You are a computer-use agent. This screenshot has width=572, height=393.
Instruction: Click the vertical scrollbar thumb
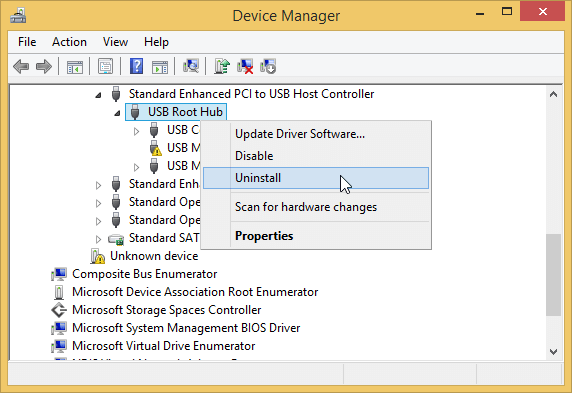click(x=553, y=275)
